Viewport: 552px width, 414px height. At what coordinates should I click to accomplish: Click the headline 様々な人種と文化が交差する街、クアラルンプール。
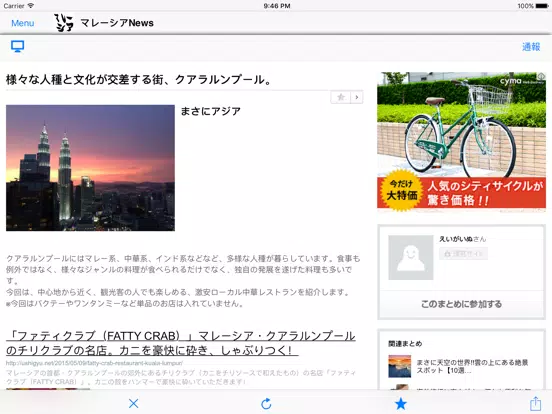click(x=139, y=80)
